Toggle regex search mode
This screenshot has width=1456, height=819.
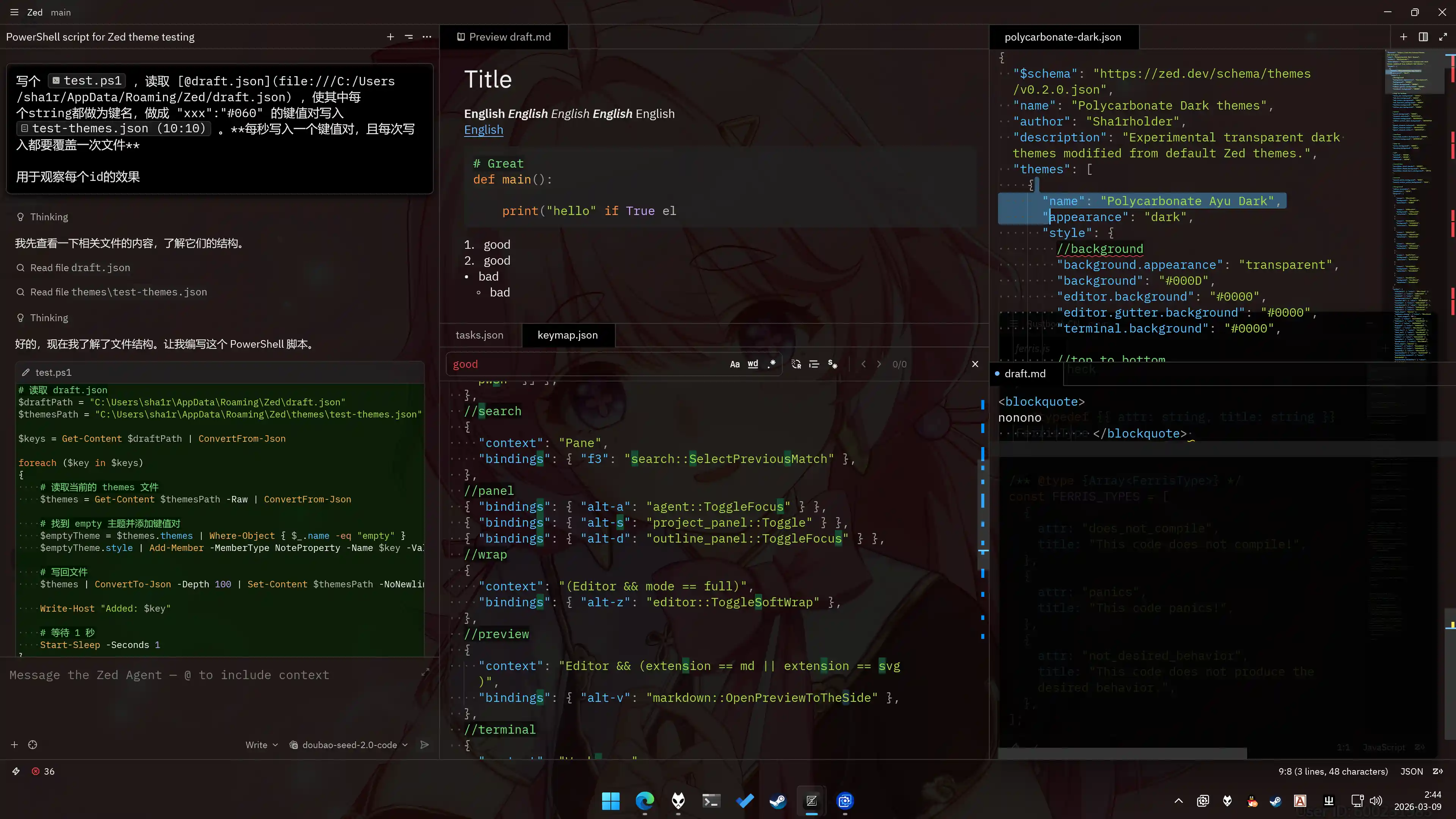(x=772, y=364)
